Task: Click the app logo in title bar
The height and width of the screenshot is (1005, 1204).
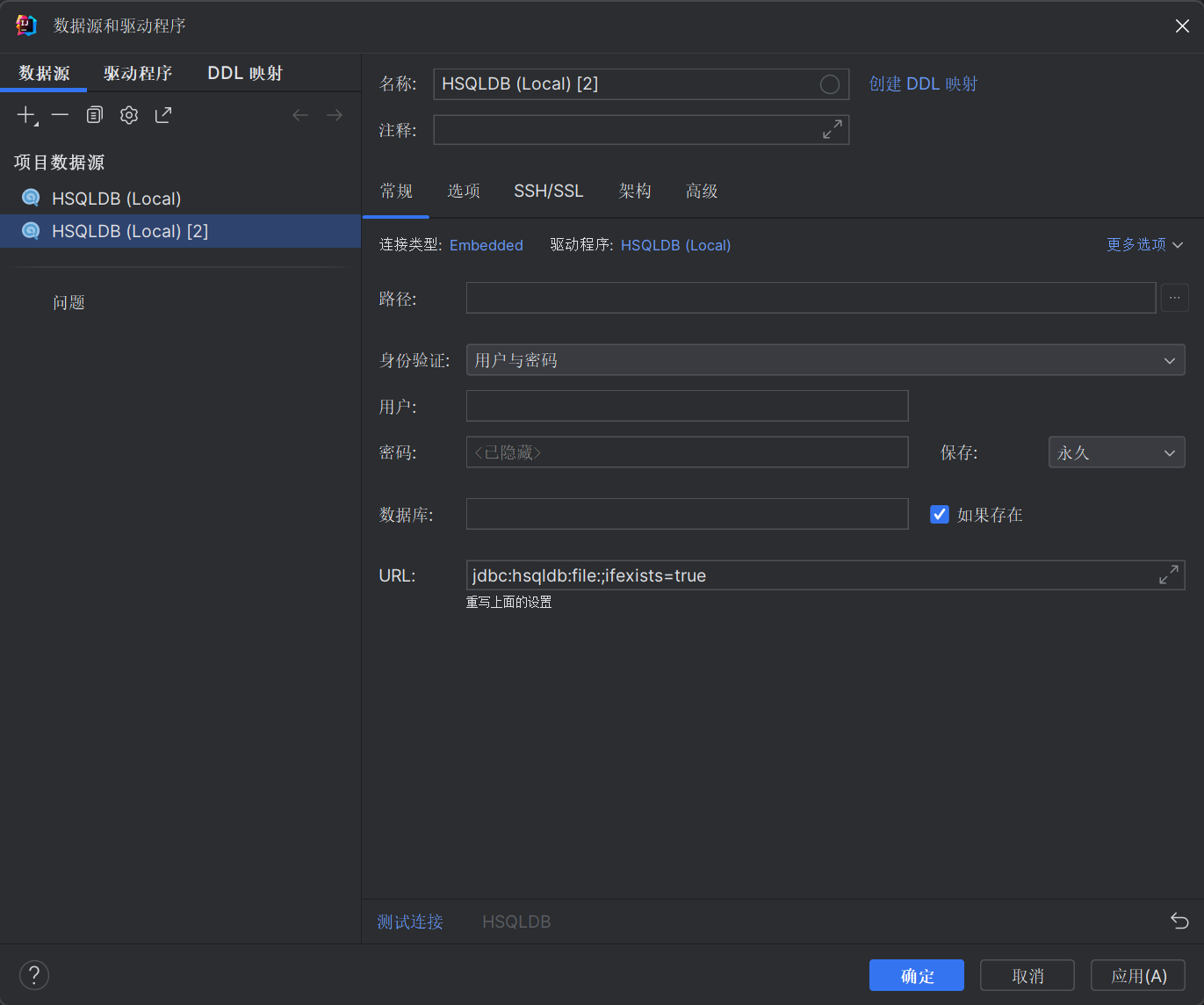Action: tap(26, 25)
